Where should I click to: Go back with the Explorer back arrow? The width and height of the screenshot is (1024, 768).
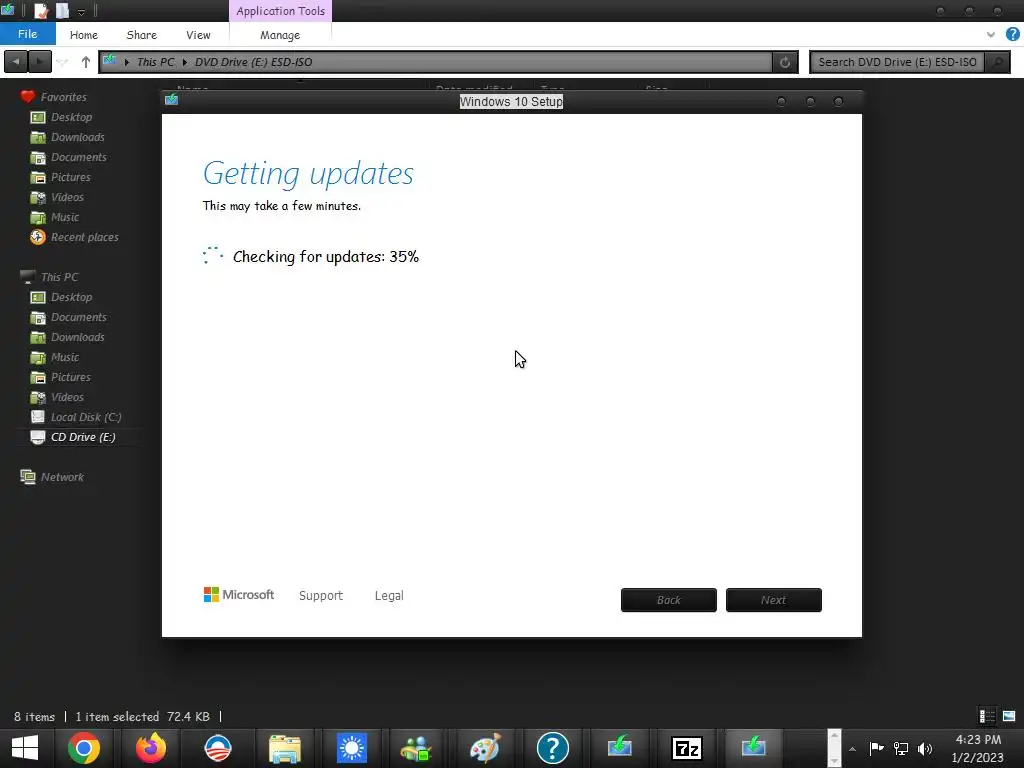(16, 62)
